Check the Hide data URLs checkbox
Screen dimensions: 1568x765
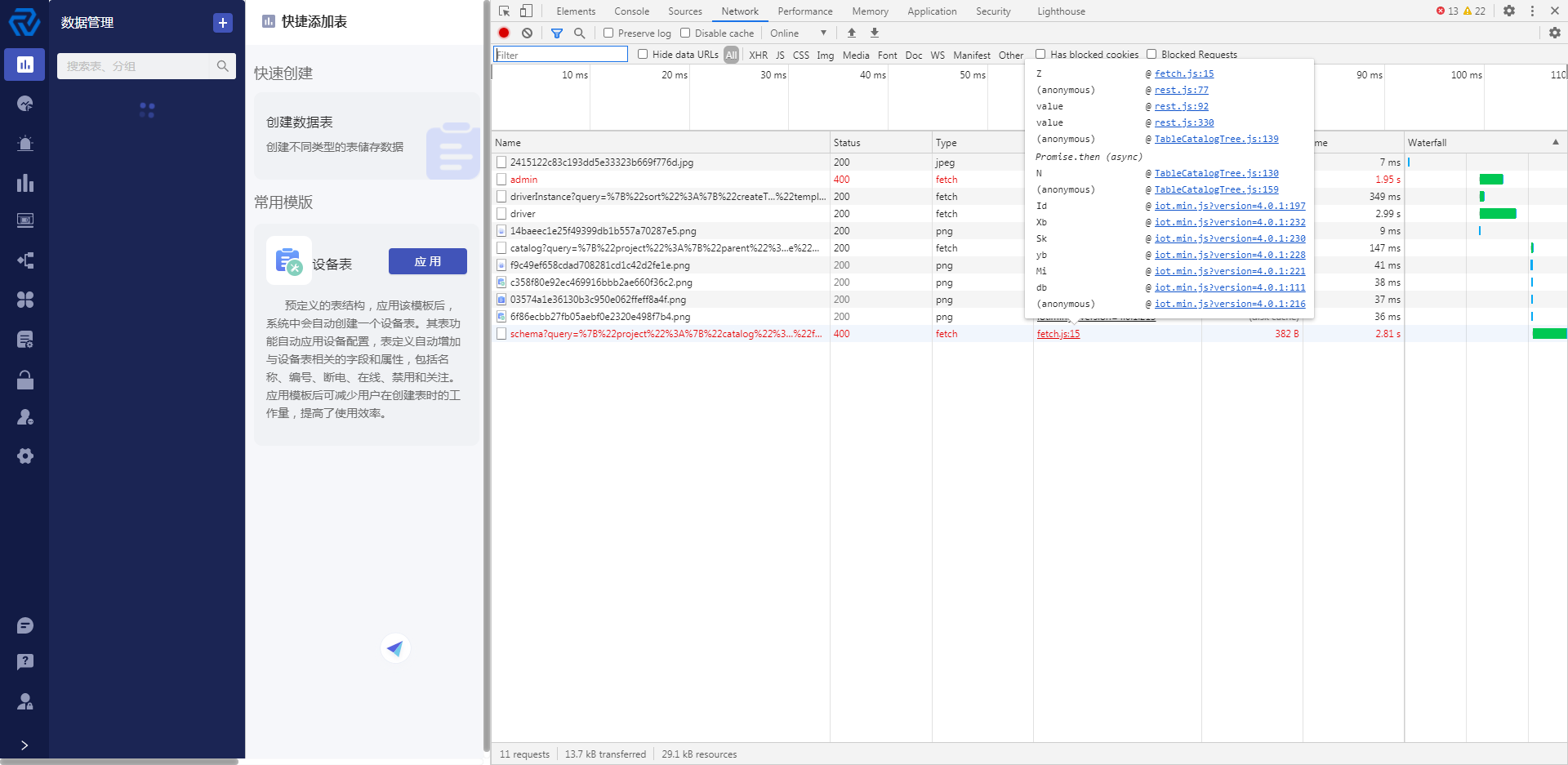643,54
